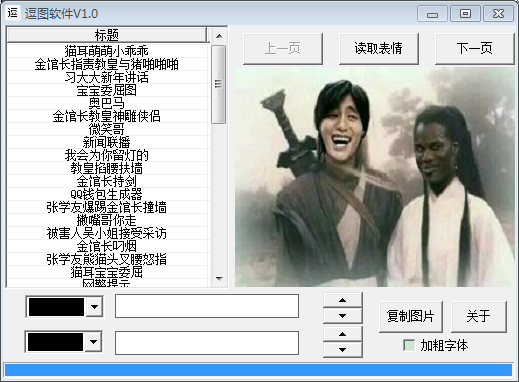Select list row 奥巴马
The image size is (519, 382).
(x=107, y=103)
